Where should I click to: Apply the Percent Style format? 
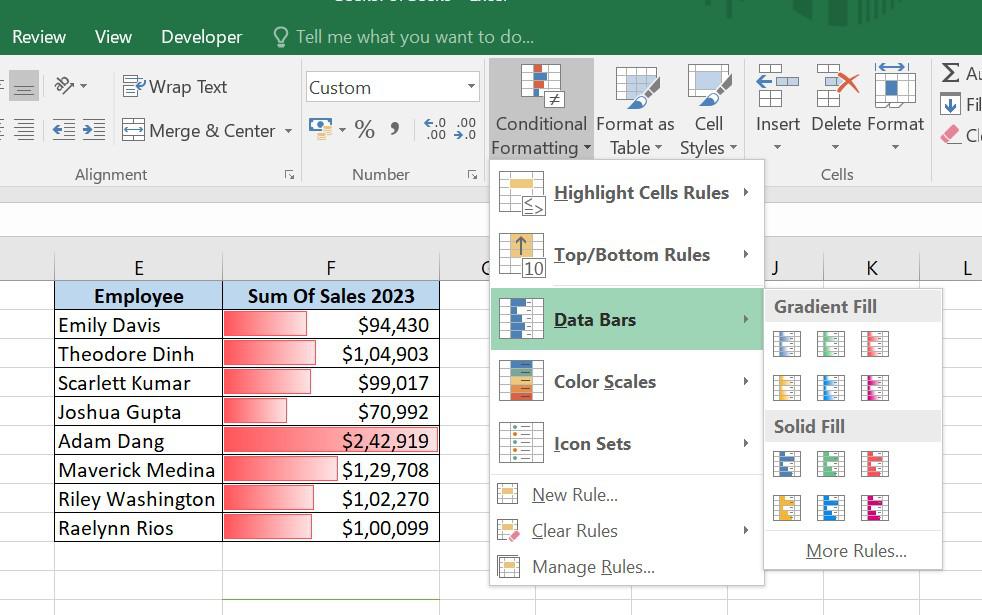[365, 129]
